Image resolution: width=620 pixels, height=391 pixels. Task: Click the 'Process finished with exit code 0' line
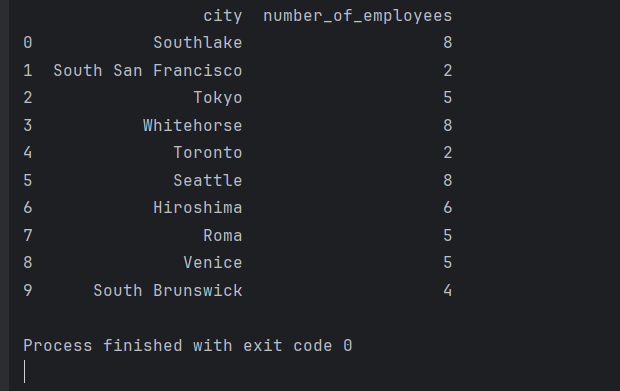188,346
